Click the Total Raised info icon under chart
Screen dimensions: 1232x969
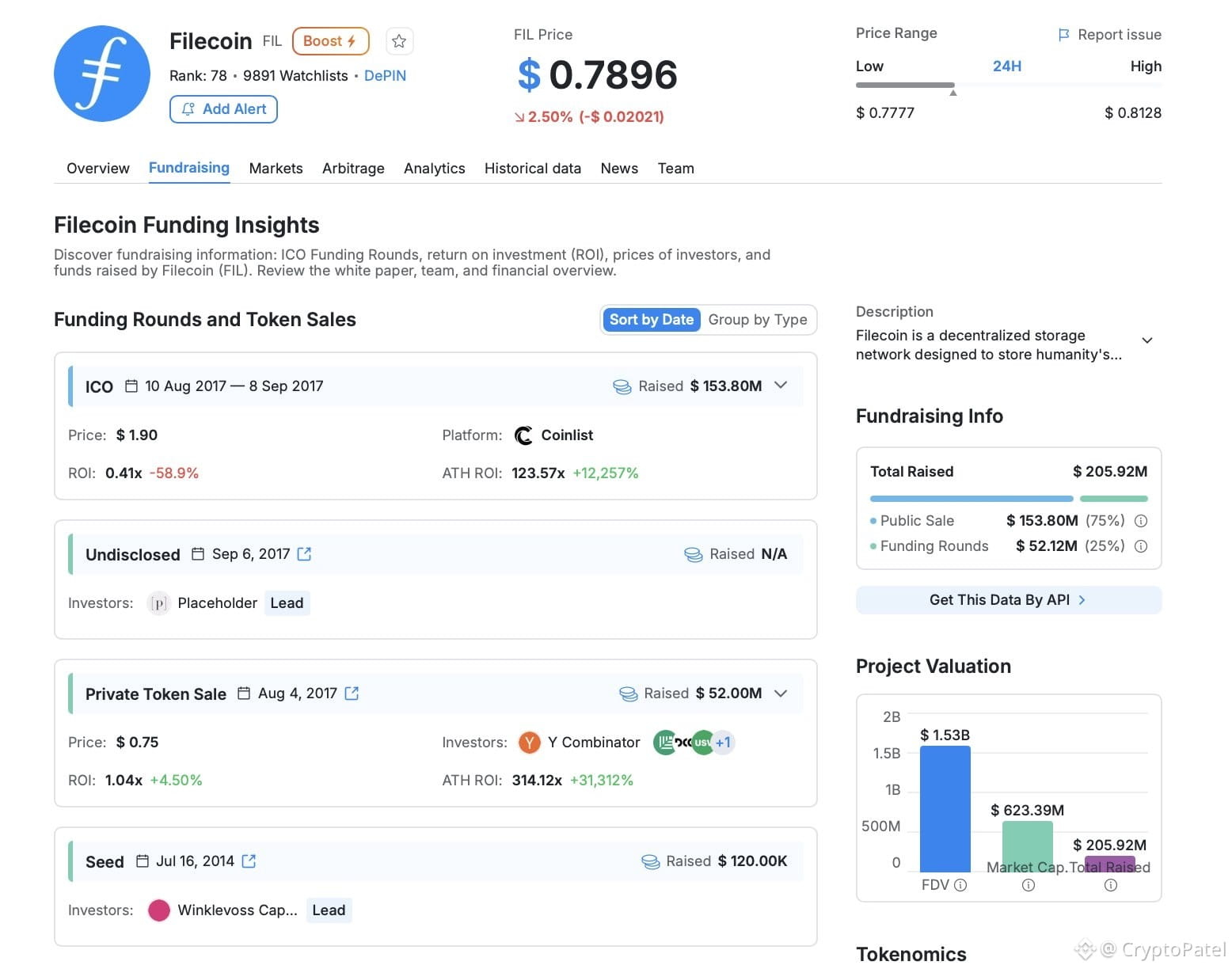click(1111, 885)
